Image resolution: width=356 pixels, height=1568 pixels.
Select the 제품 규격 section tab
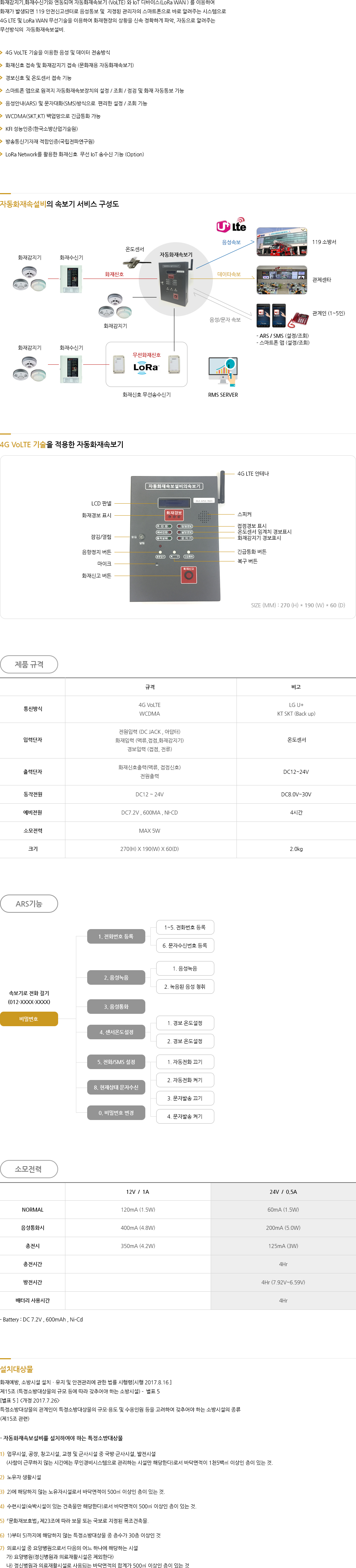(29, 664)
